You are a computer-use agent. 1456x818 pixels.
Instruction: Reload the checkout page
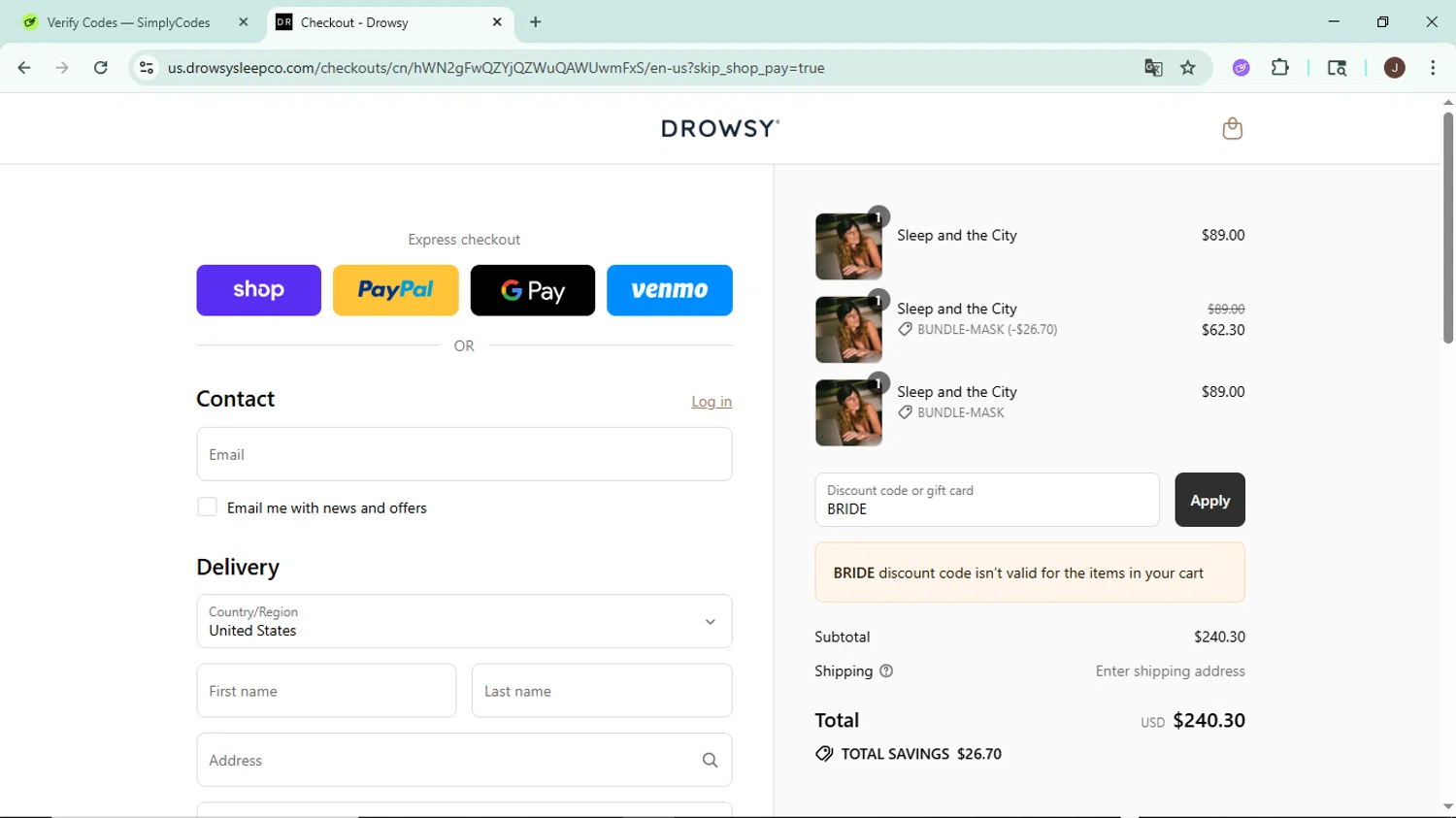(100, 68)
